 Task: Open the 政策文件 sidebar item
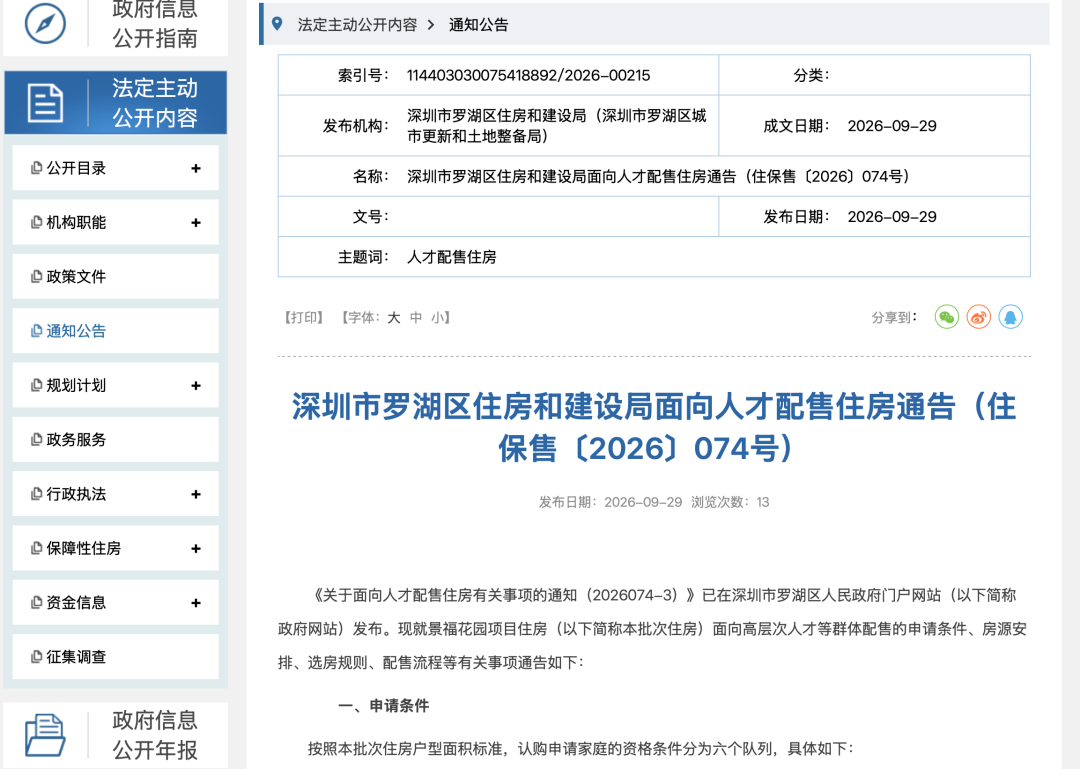click(116, 276)
